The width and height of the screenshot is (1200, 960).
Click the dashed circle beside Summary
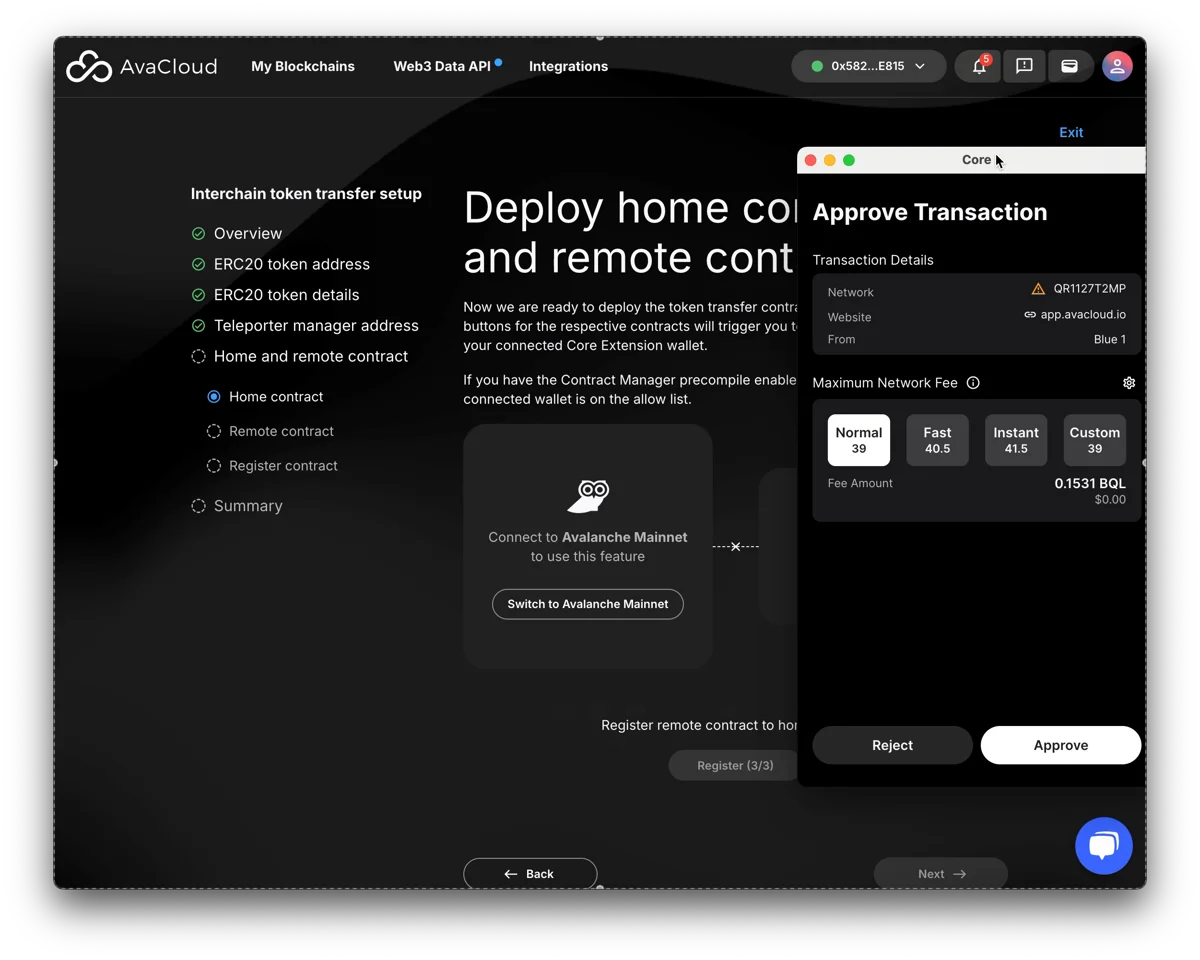pyautogui.click(x=198, y=506)
